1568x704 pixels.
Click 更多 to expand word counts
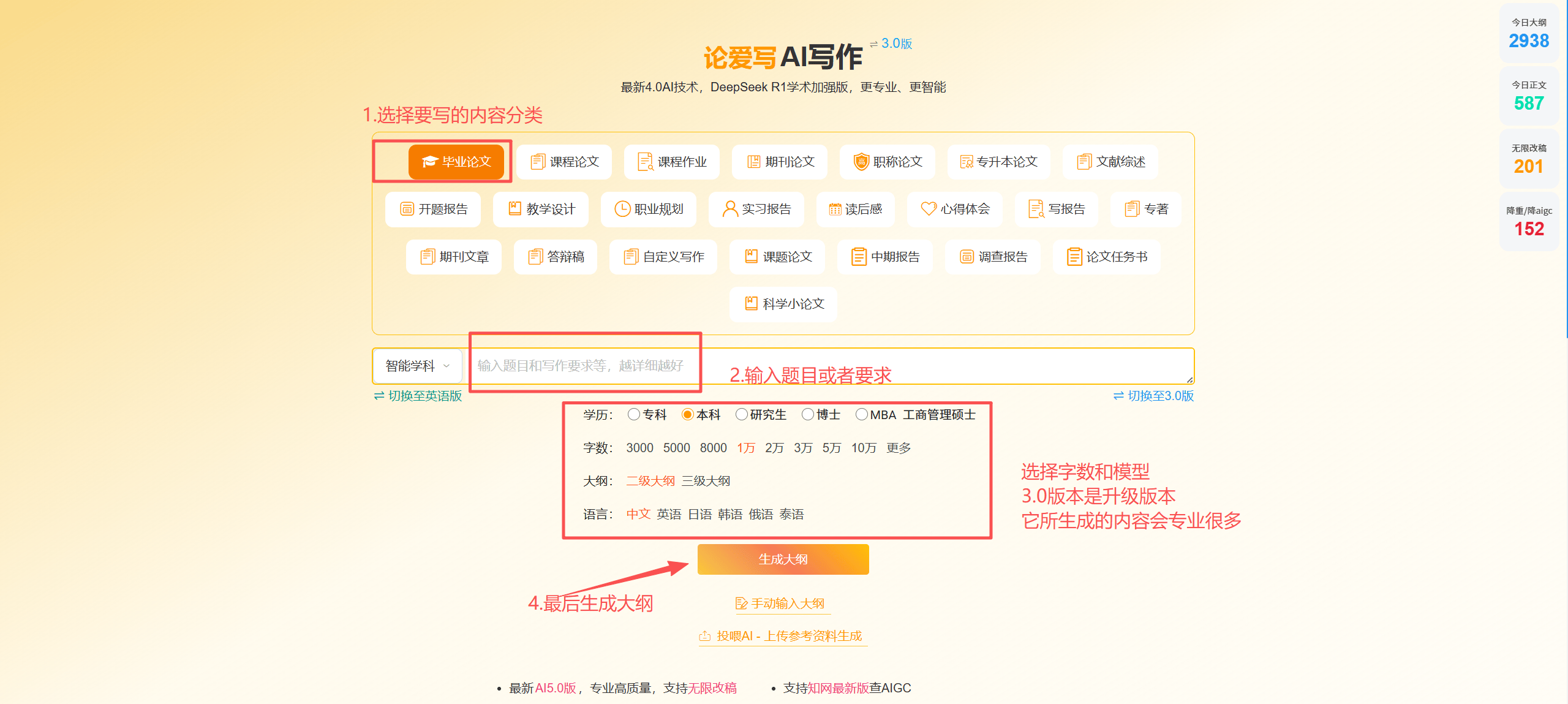(x=899, y=448)
